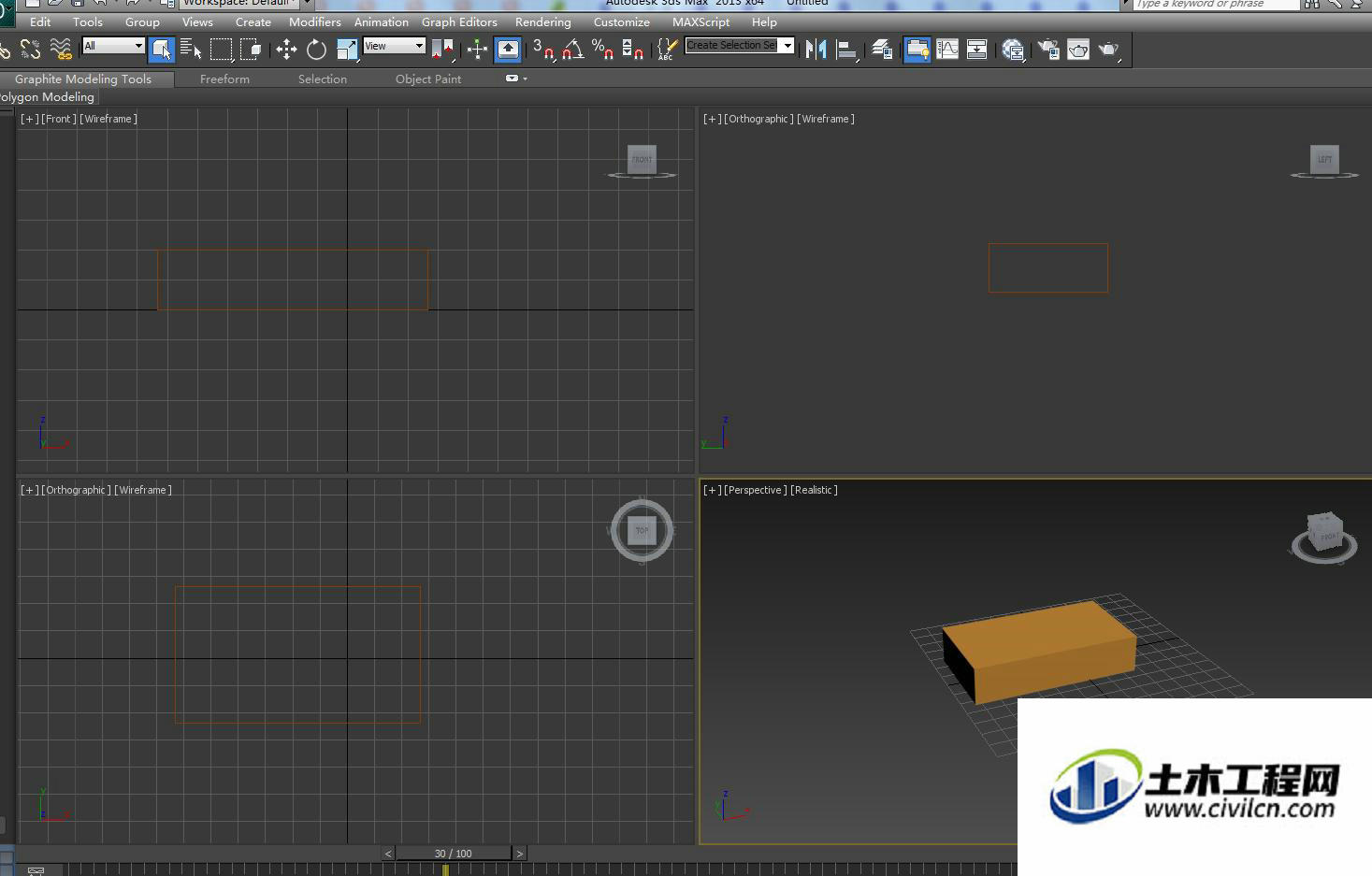Expand the Create Selection Set dropdown
This screenshot has height=876, width=1372.
[x=787, y=45]
